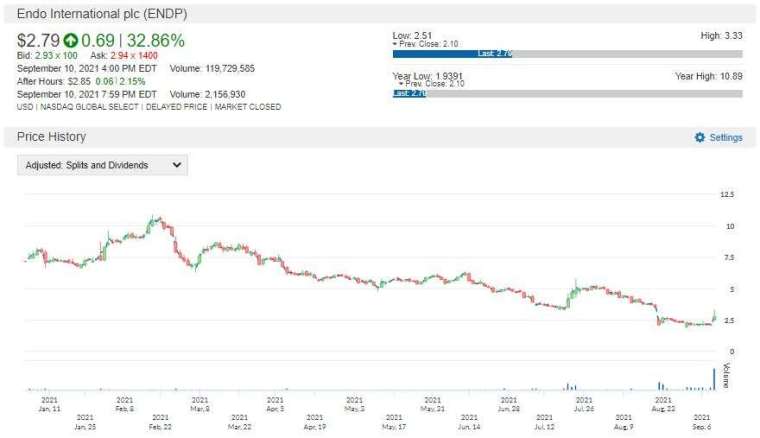Click the Ask 2.94 x 1400 value
The width and height of the screenshot is (760, 438).
134,56
